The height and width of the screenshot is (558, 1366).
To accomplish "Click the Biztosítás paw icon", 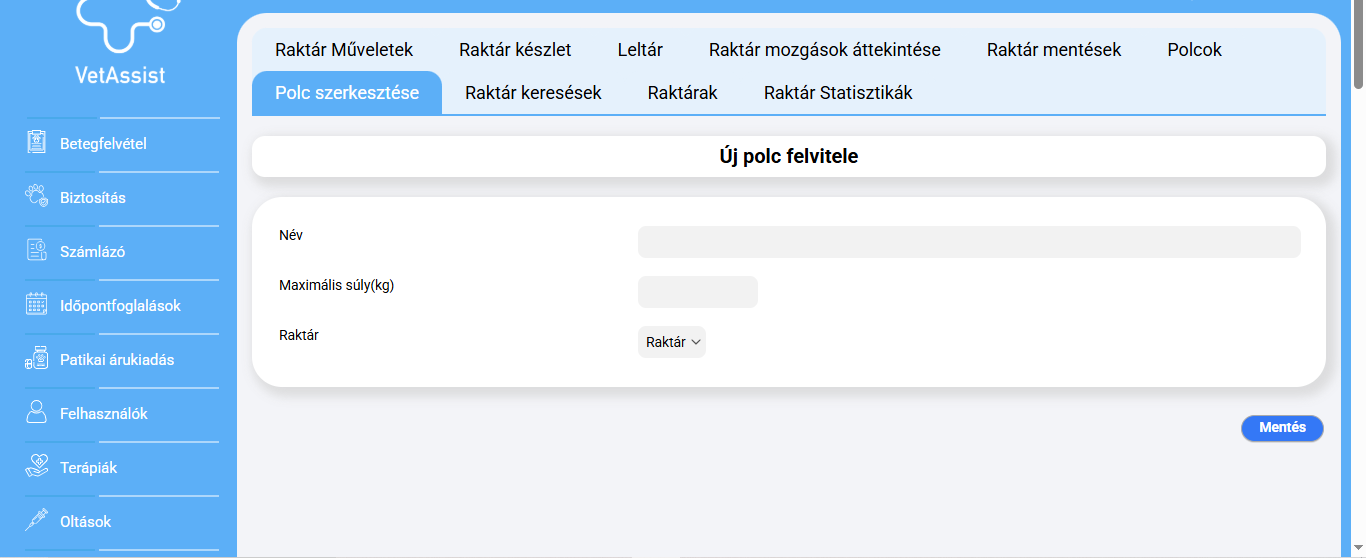I will pos(37,197).
